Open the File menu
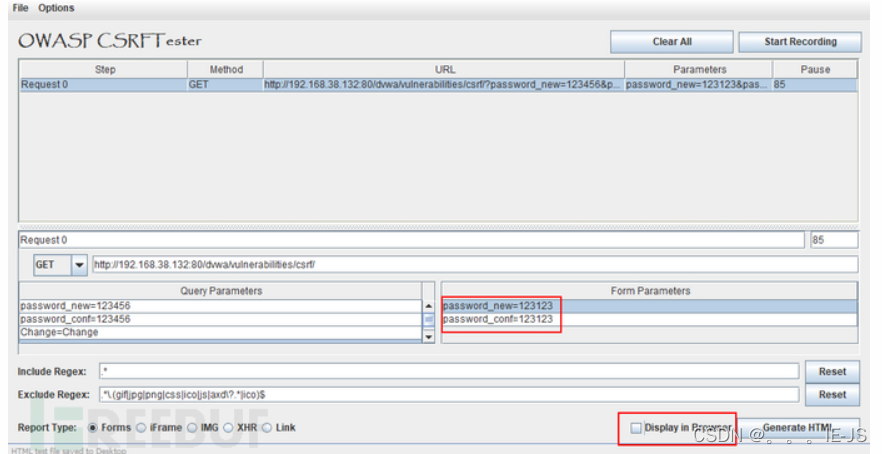Viewport: 882px width, 454px height. coord(20,8)
